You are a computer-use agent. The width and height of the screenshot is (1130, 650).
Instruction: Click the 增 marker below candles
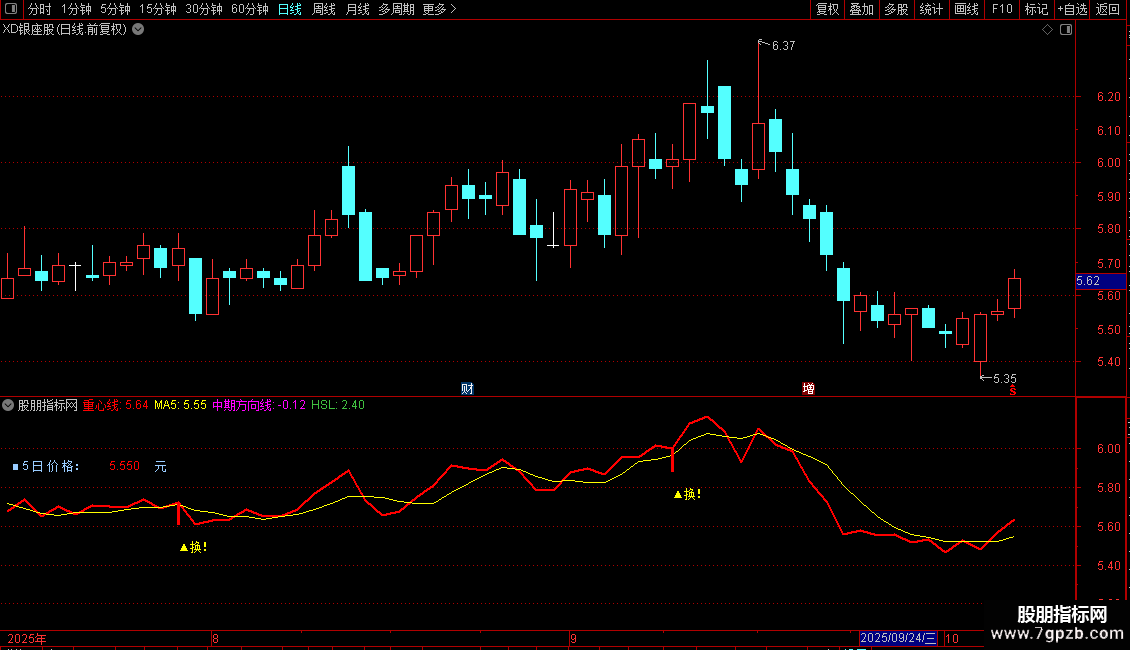click(x=809, y=389)
